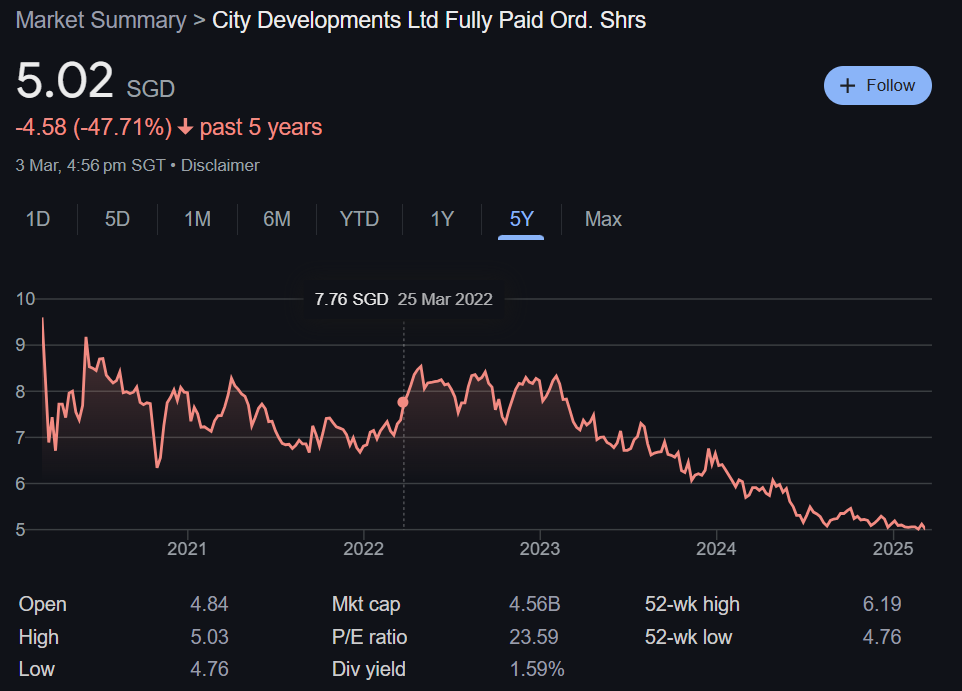Click the 2025 x-axis label
962x691 pixels.
893,549
